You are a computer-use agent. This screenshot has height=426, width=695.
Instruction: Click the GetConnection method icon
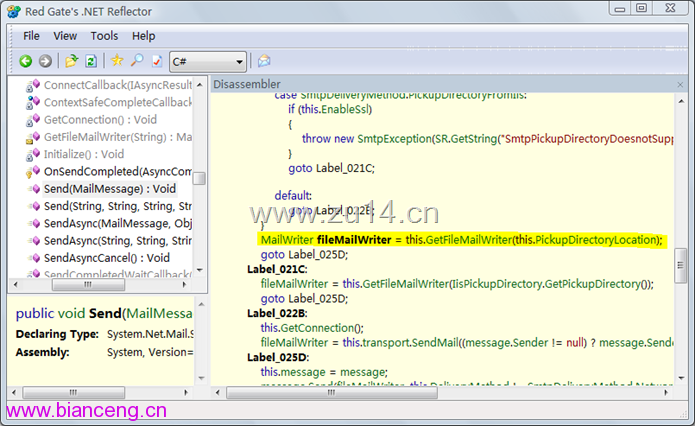pyautogui.click(x=33, y=120)
